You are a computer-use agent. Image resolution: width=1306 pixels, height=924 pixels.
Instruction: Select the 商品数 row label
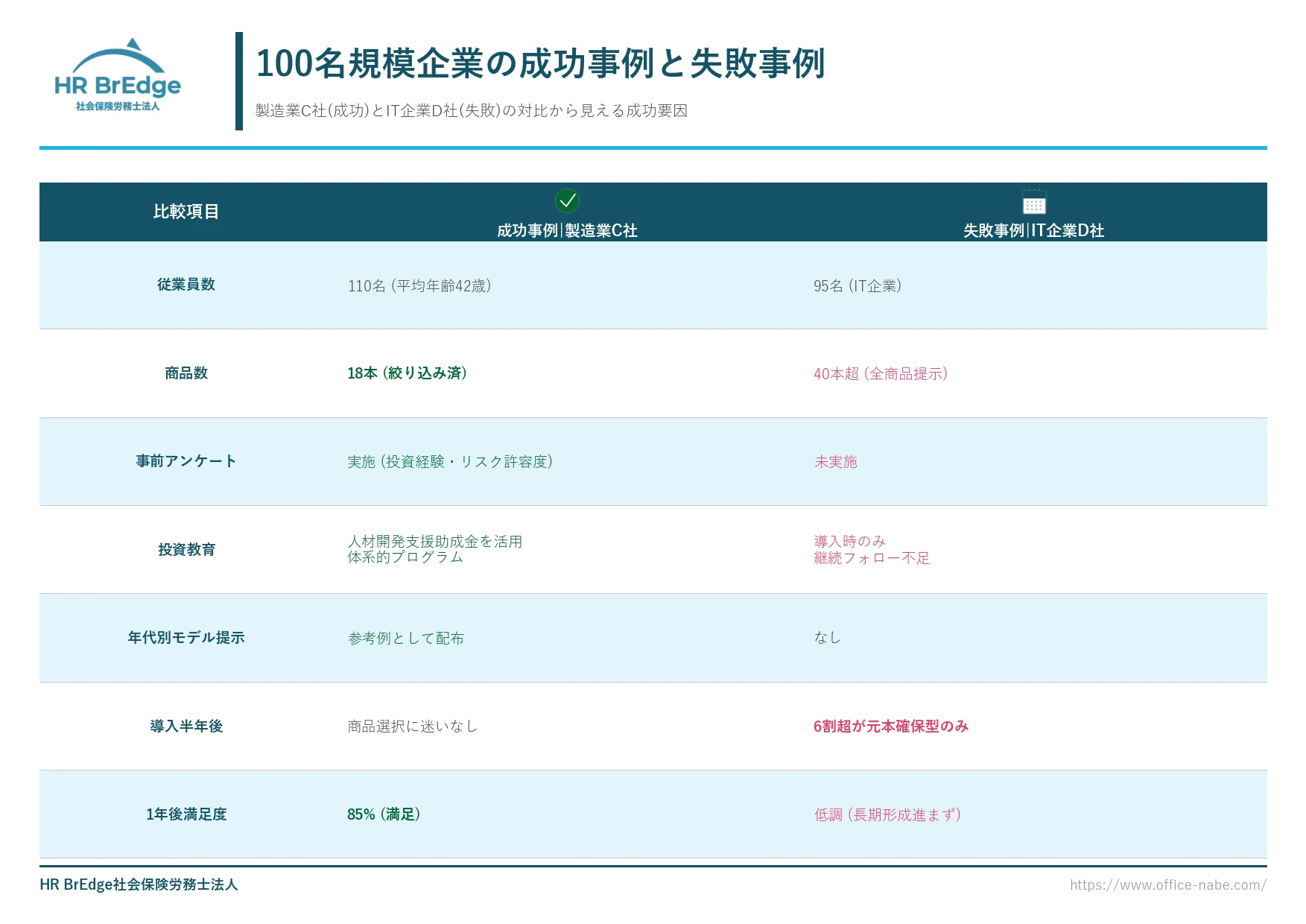[186, 373]
